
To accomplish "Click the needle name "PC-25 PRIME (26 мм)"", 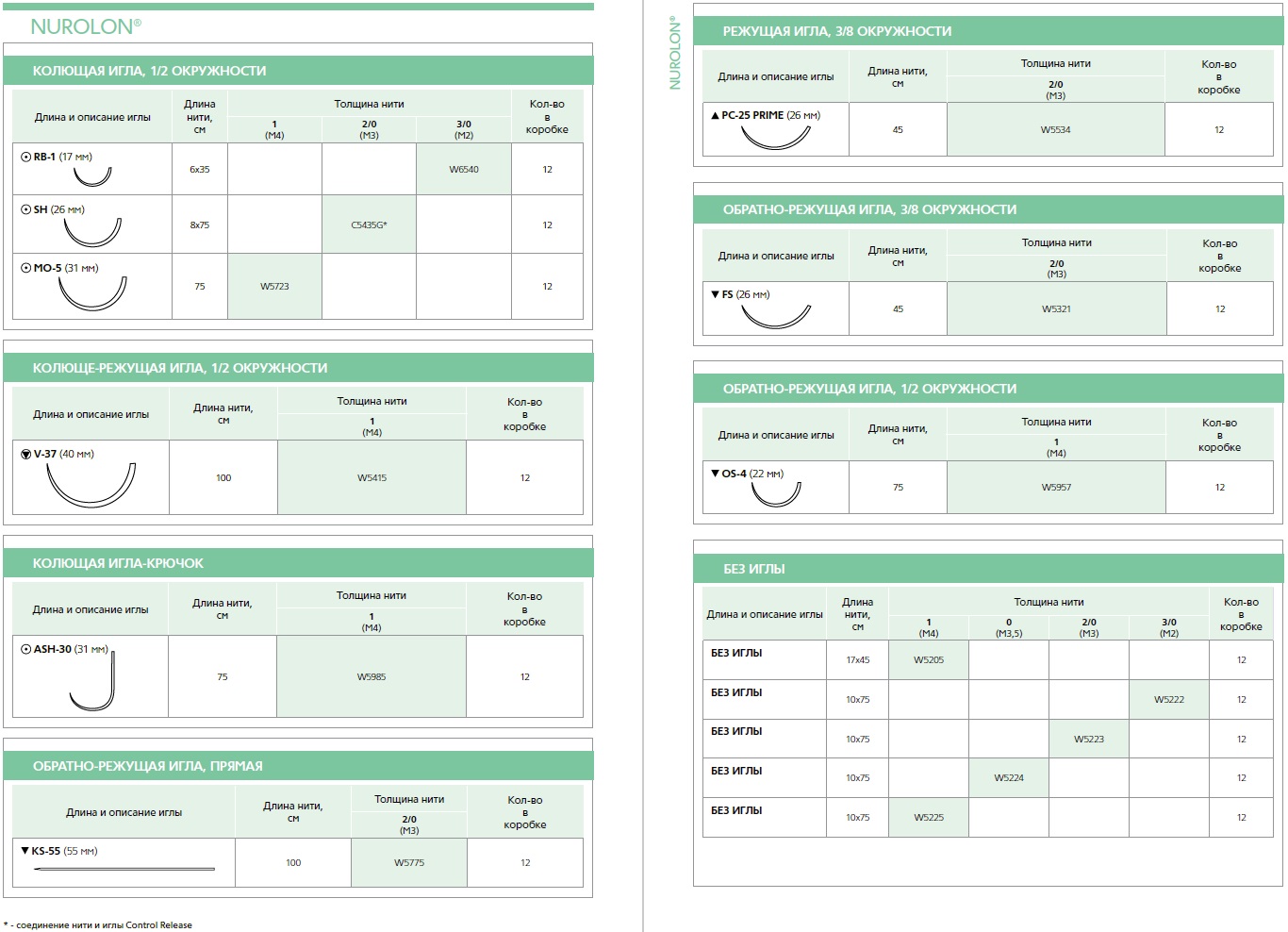I will tap(771, 115).
